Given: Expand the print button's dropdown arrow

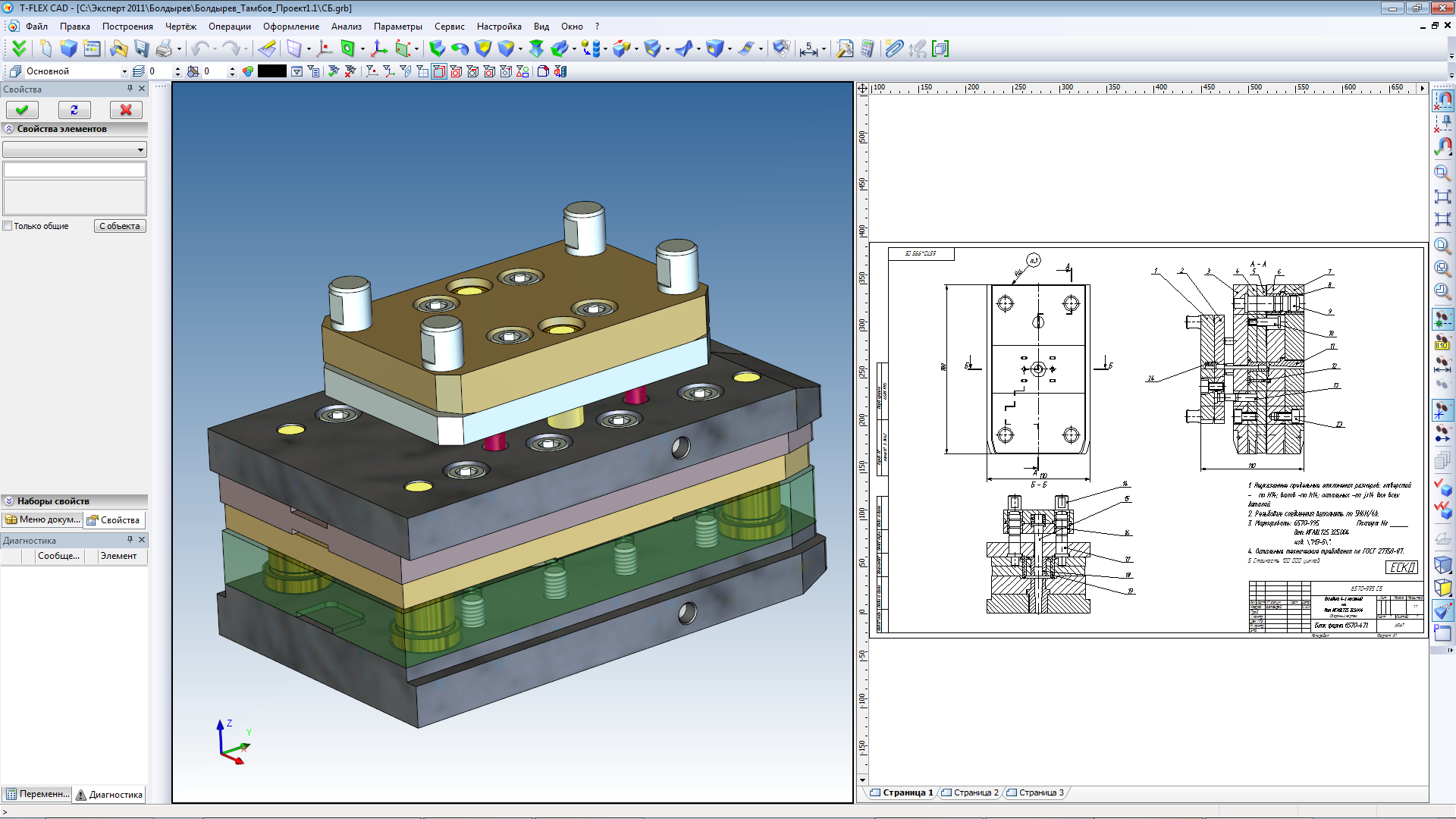Looking at the screenshot, I should tap(177, 48).
